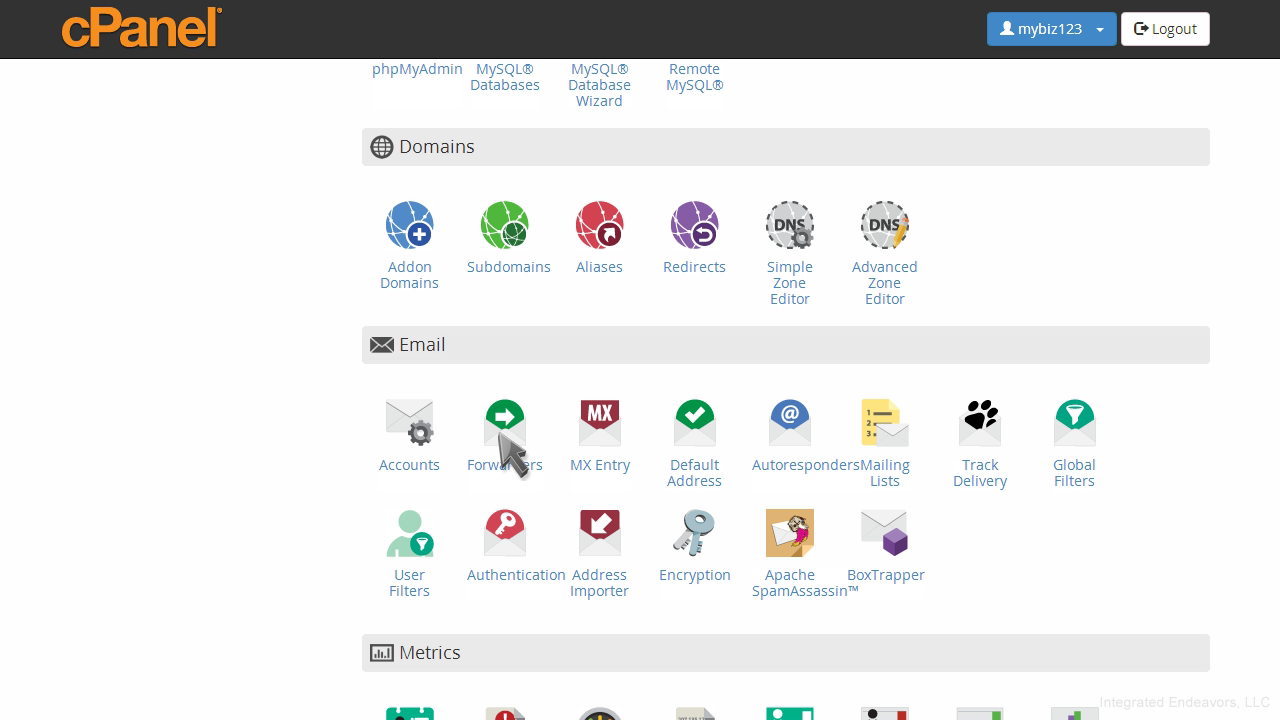Click the Subdomains text label
The height and width of the screenshot is (720, 1280).
(x=508, y=267)
